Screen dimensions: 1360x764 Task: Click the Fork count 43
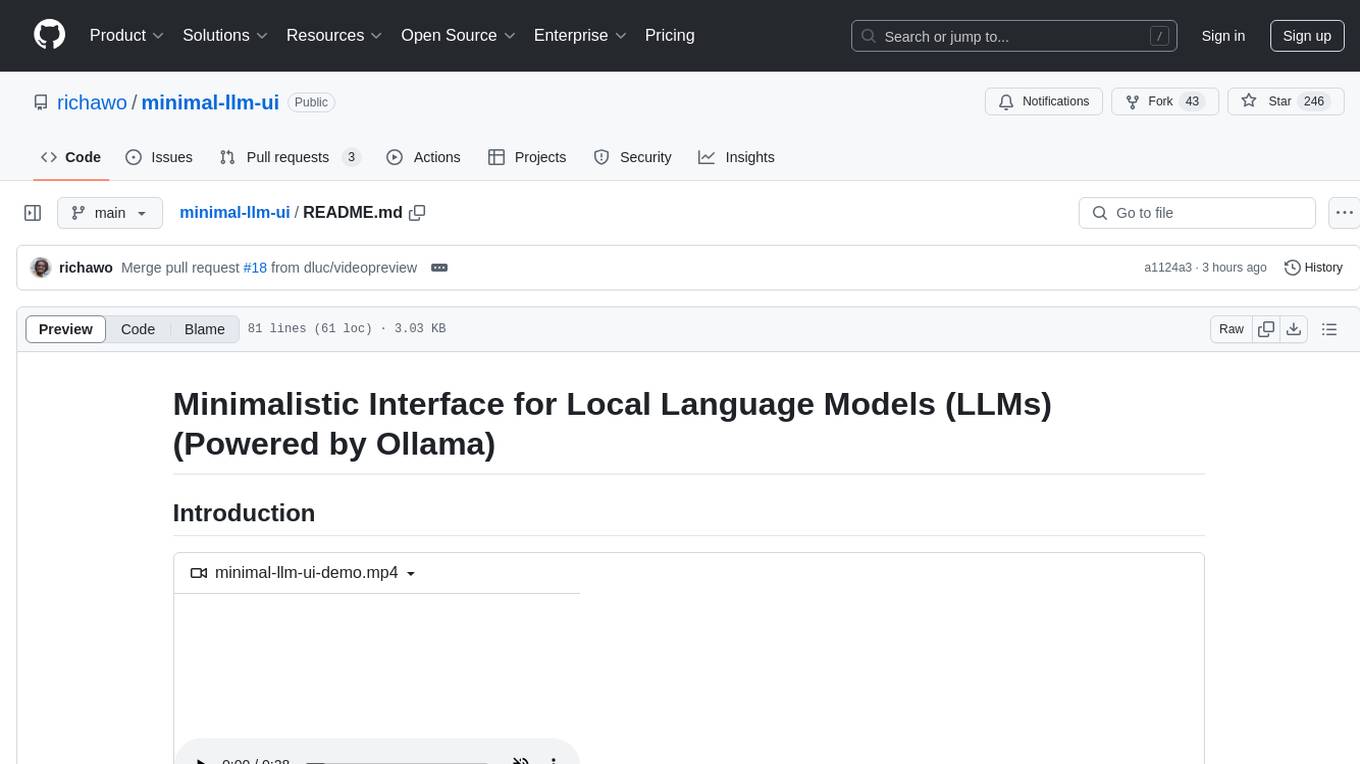(1191, 102)
